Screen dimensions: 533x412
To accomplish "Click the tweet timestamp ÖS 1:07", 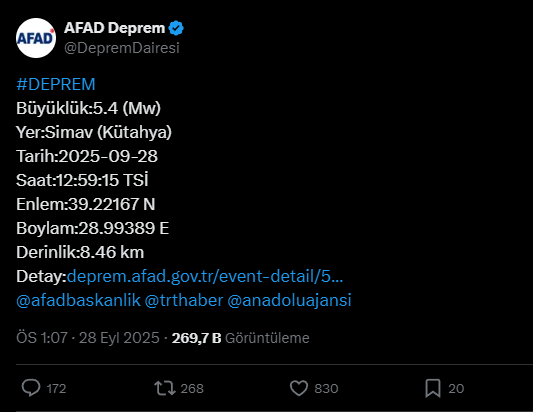I will click(x=42, y=338).
